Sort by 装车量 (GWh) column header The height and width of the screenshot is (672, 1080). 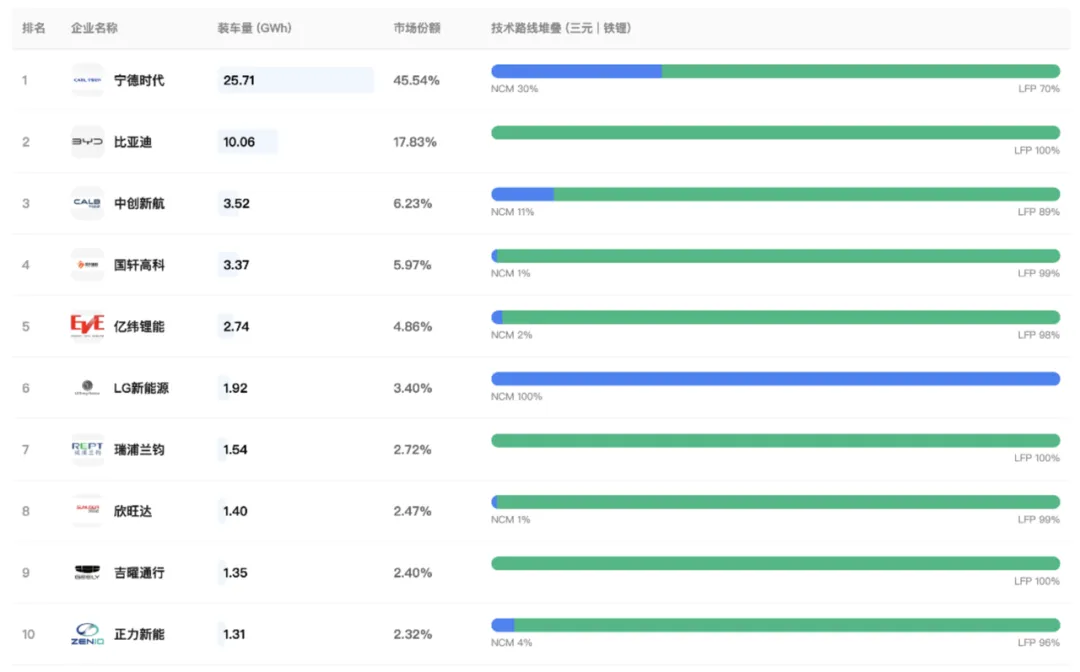[254, 28]
